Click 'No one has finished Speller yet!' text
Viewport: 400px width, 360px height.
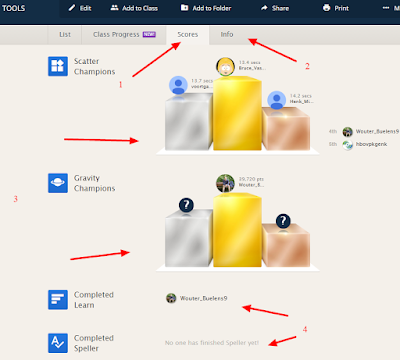click(x=212, y=343)
